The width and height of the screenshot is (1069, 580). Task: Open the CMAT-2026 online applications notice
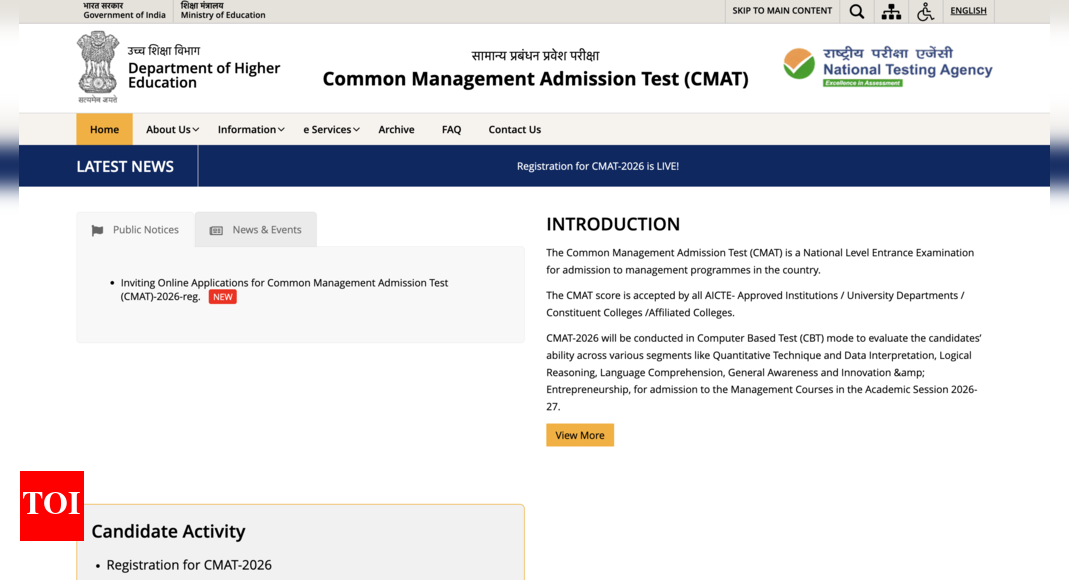[284, 283]
